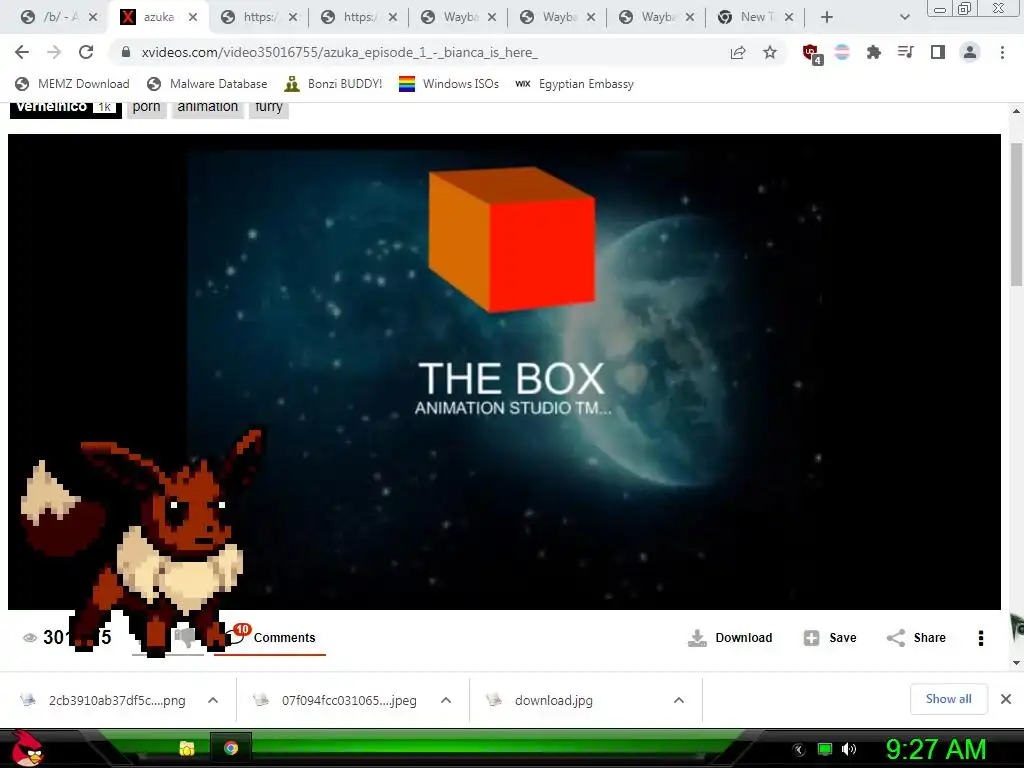This screenshot has height=768, width=1024.
Task: Close the New Tab tab
Action: click(x=789, y=17)
